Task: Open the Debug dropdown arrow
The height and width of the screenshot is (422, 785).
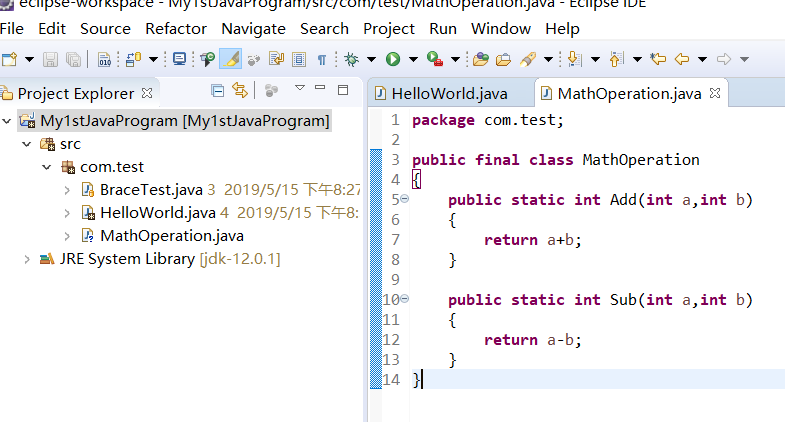Action: pyautogui.click(x=371, y=59)
